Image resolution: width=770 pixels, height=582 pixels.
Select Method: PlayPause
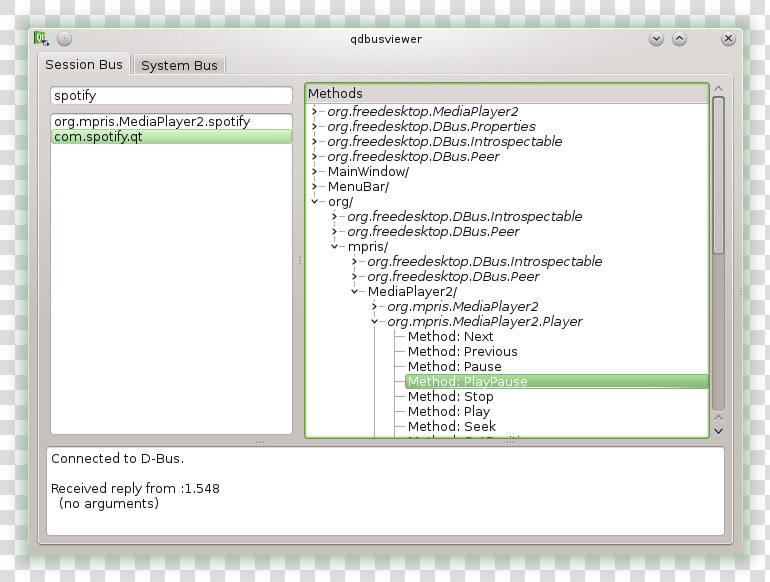click(556, 382)
